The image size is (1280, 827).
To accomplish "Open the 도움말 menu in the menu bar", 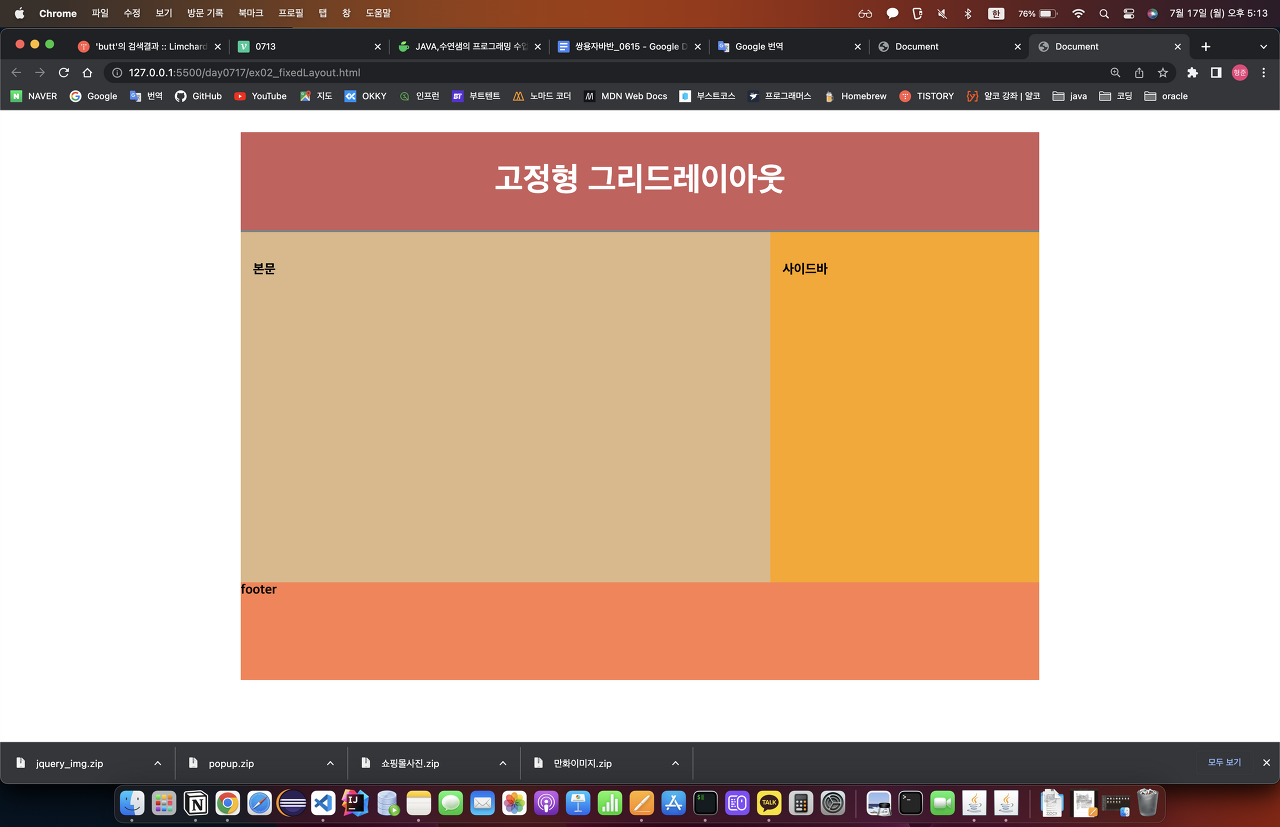I will (378, 13).
